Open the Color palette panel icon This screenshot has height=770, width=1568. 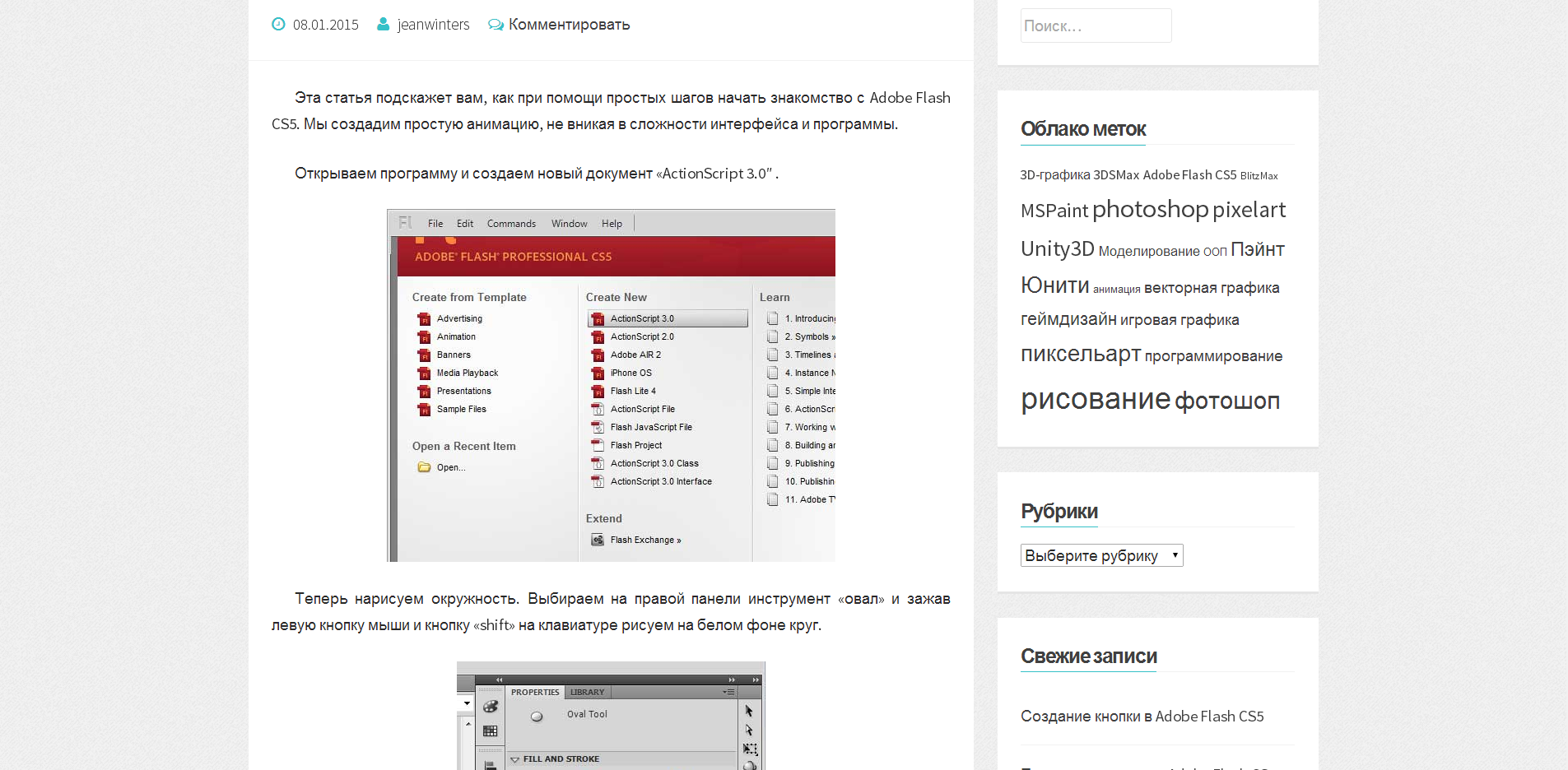pyautogui.click(x=491, y=706)
